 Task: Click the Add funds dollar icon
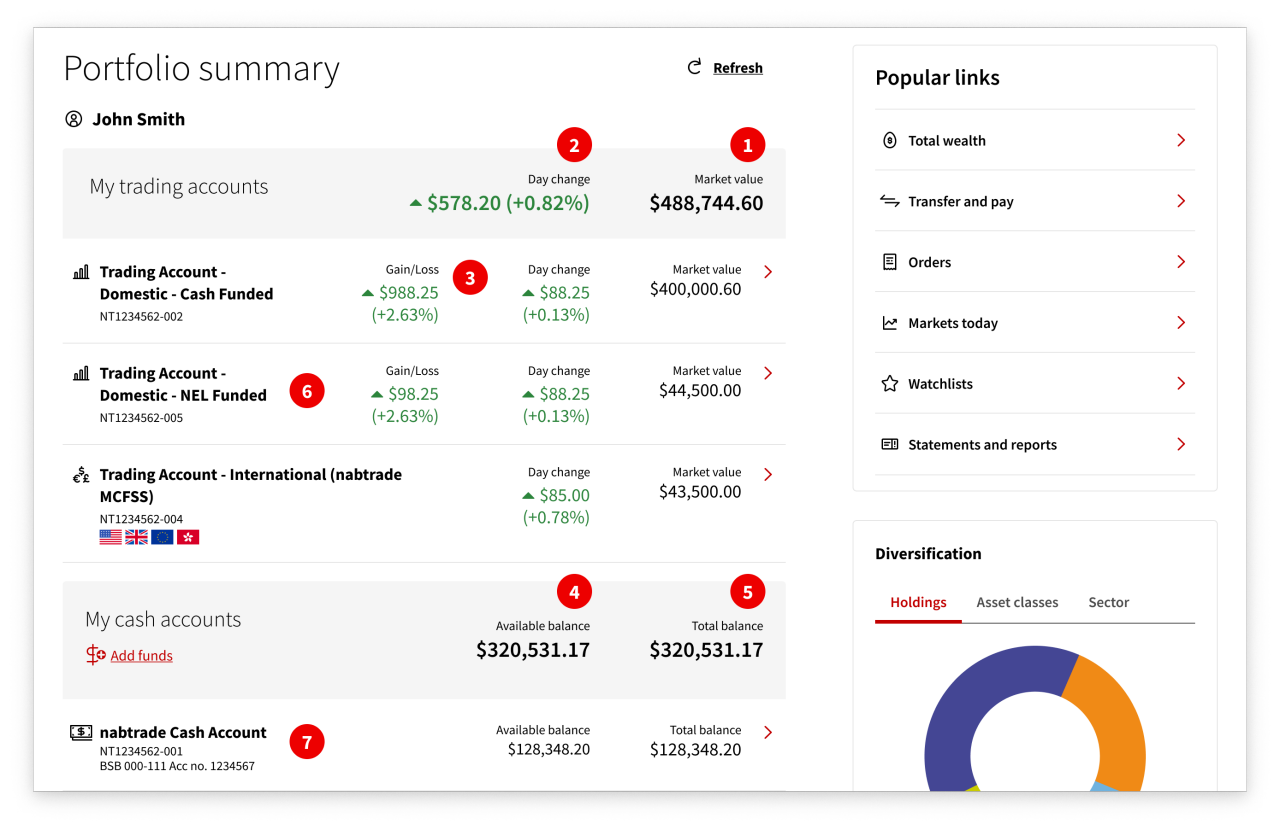coord(95,655)
